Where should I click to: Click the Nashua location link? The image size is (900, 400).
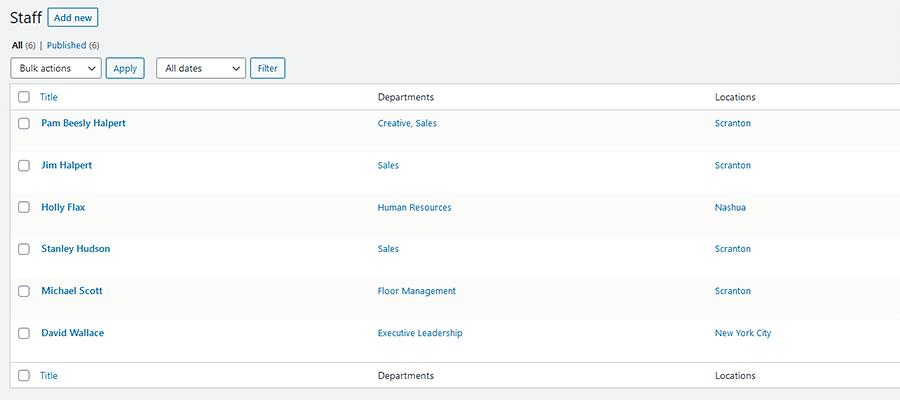[730, 207]
